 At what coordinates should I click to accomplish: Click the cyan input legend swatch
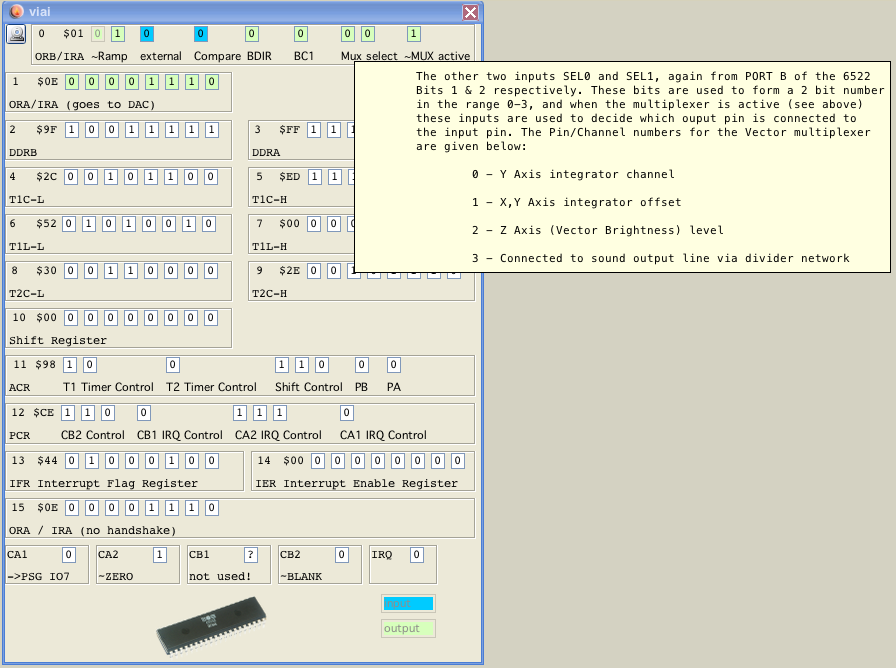[408, 603]
